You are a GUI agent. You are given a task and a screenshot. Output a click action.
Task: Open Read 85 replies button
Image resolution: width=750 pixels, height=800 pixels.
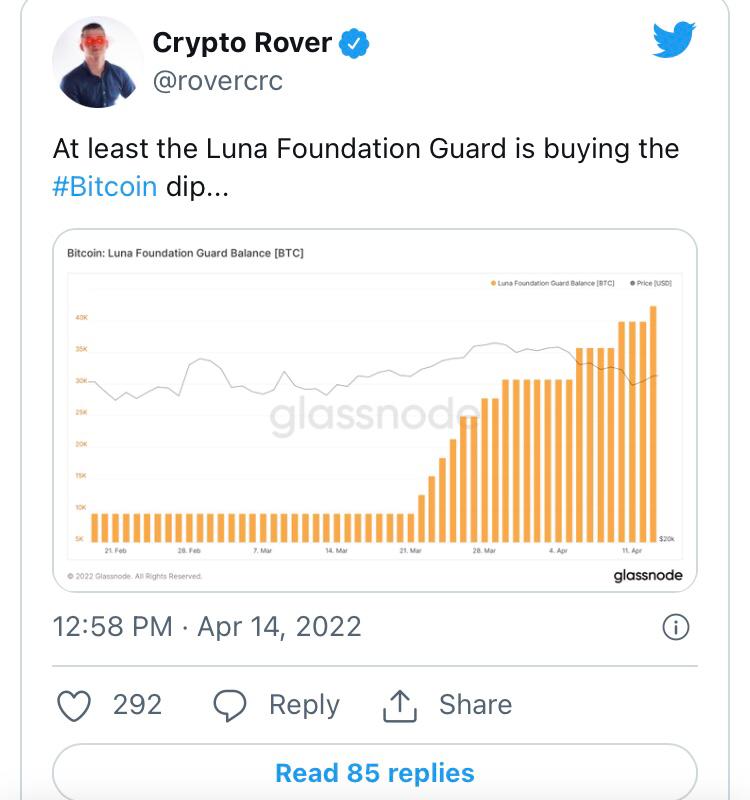pos(374,773)
